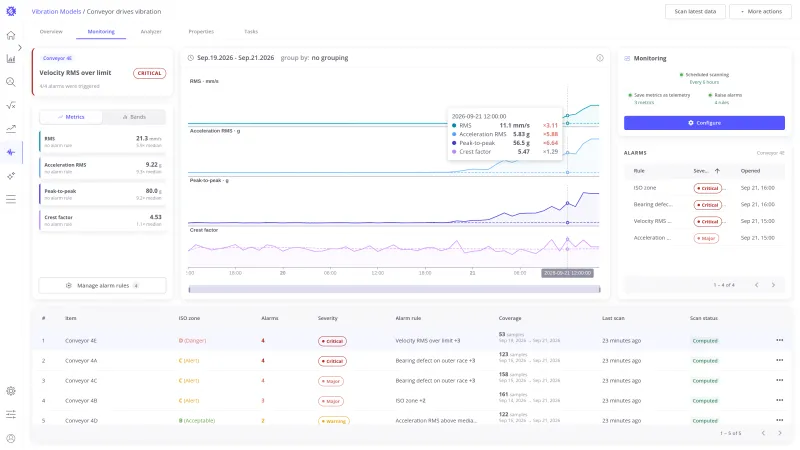
Task: Select the Metrics toggle tab
Action: click(x=71, y=117)
